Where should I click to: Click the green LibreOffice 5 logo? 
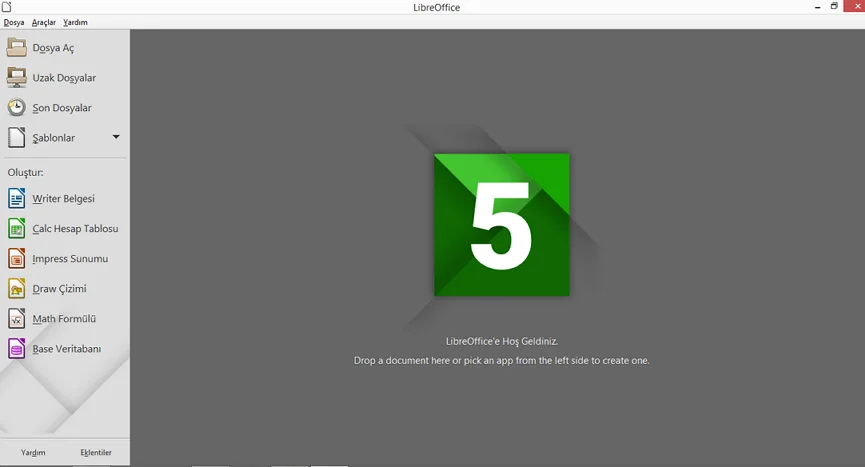coord(501,224)
